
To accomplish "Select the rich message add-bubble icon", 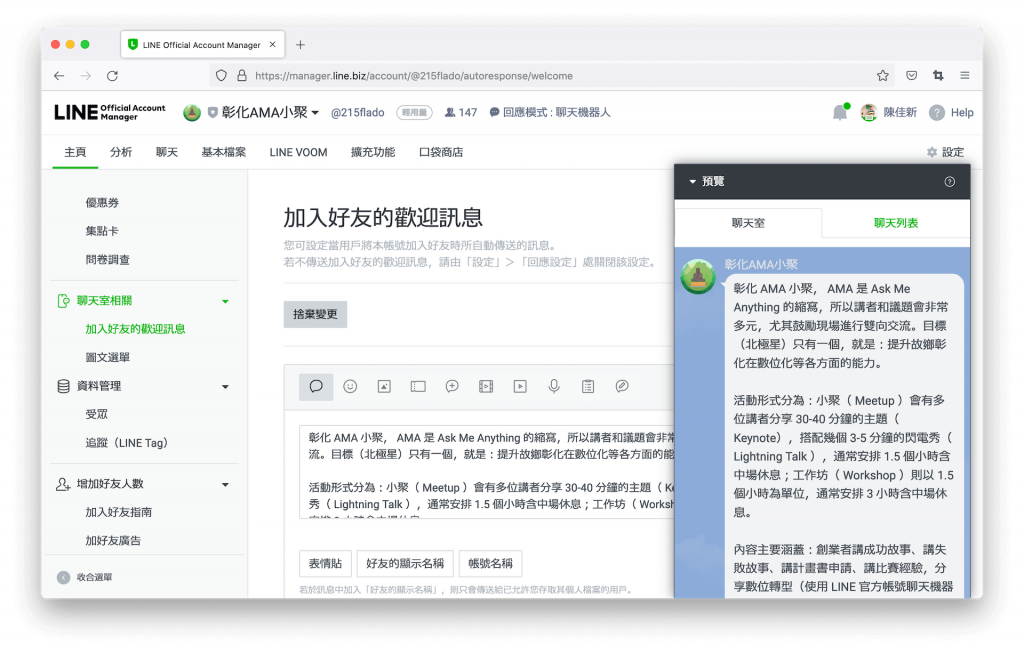I will 452,387.
